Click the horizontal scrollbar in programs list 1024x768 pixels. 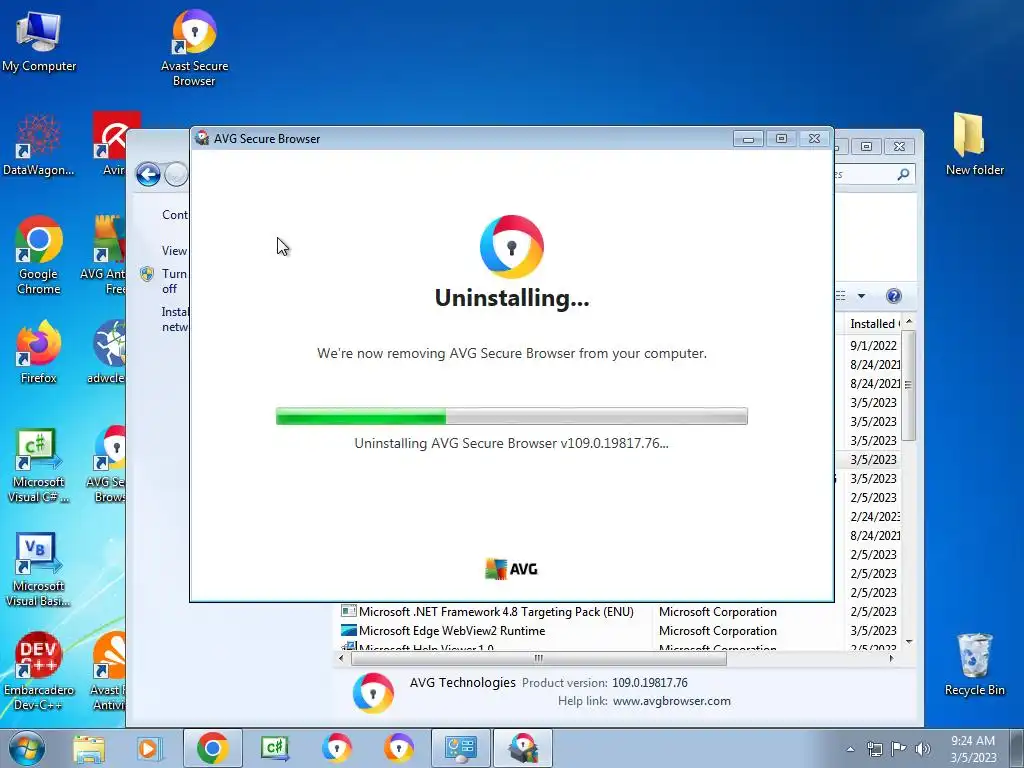pos(539,658)
